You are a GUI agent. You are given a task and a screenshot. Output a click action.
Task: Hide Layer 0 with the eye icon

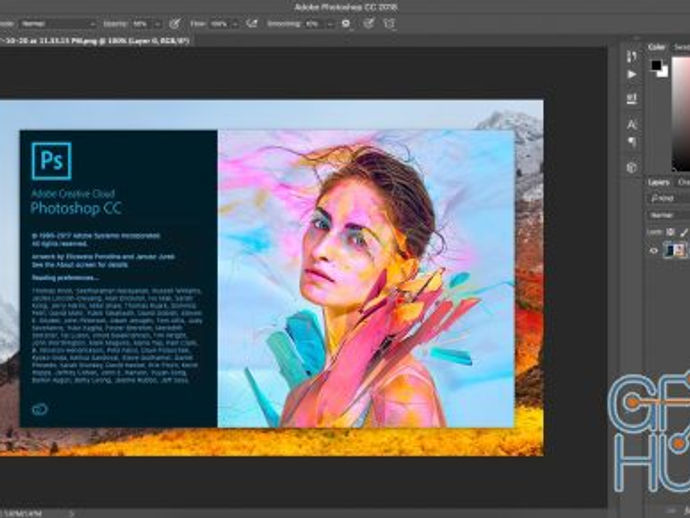click(x=653, y=251)
